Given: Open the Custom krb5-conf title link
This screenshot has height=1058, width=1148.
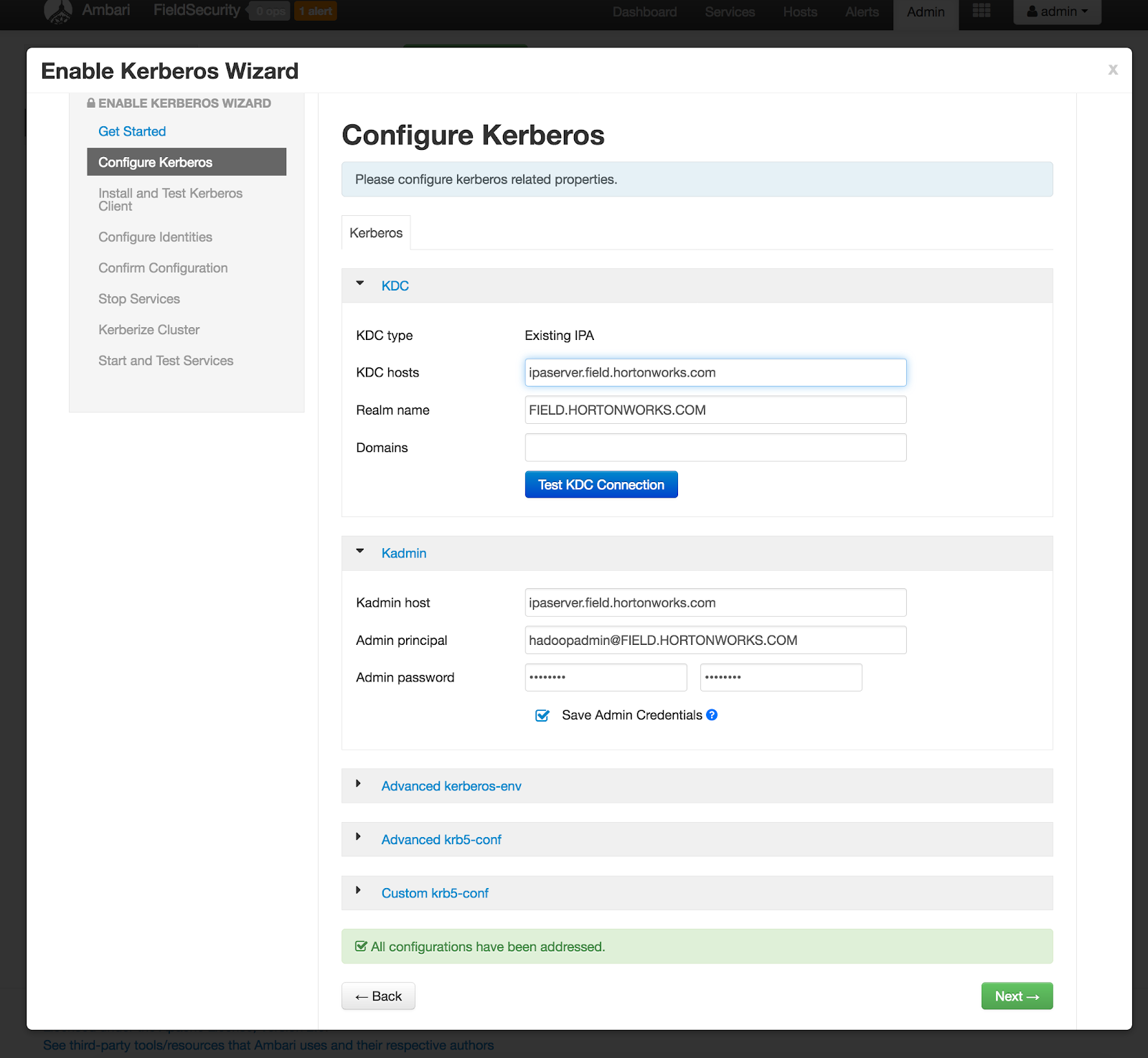Looking at the screenshot, I should (x=435, y=893).
